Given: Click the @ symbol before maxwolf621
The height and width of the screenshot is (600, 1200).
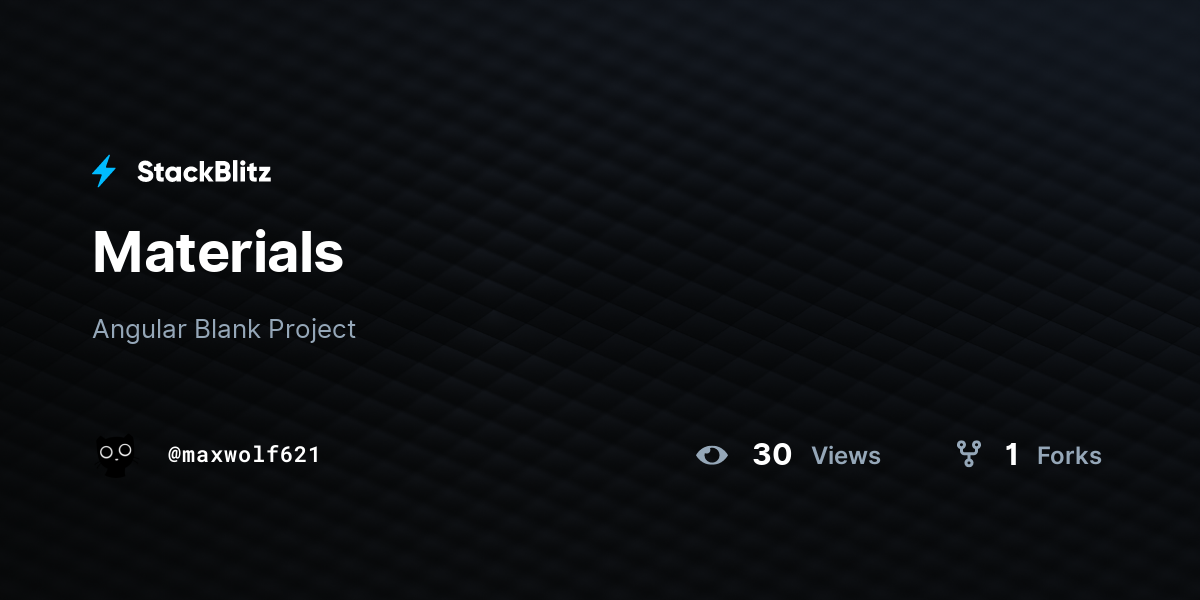Looking at the screenshot, I should pyautogui.click(x=174, y=456).
